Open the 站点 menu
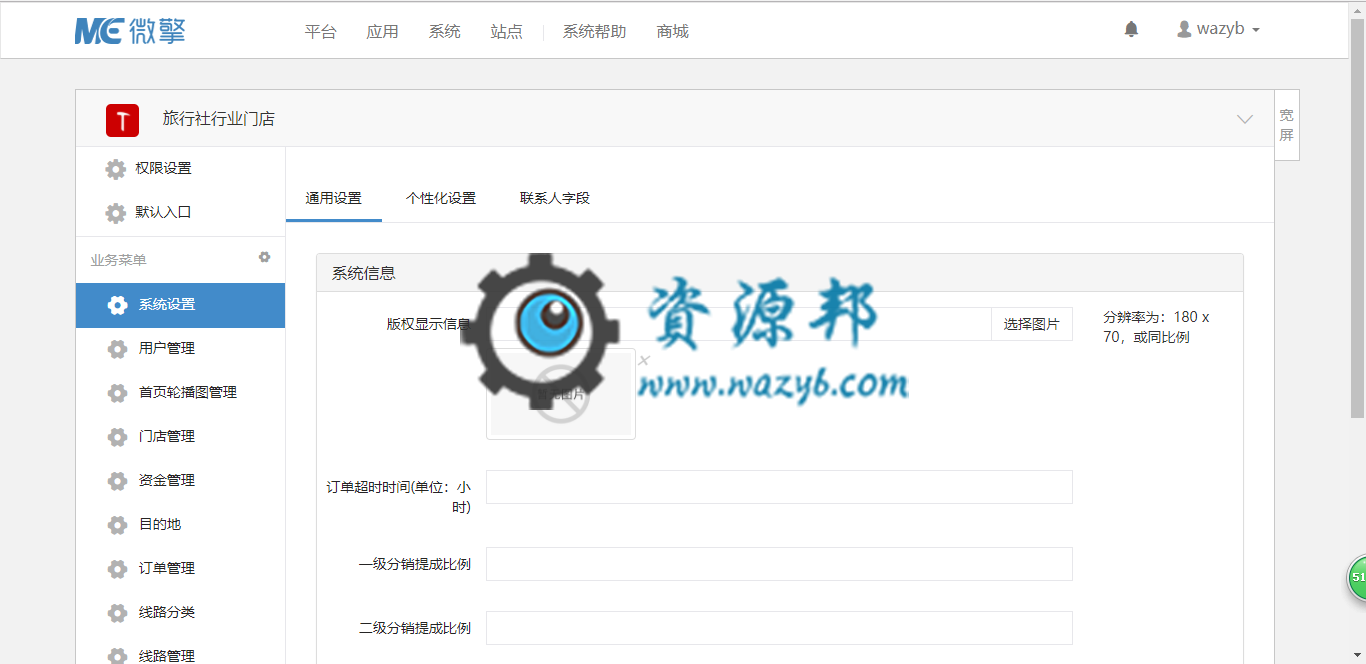The height and width of the screenshot is (664, 1366). click(506, 31)
